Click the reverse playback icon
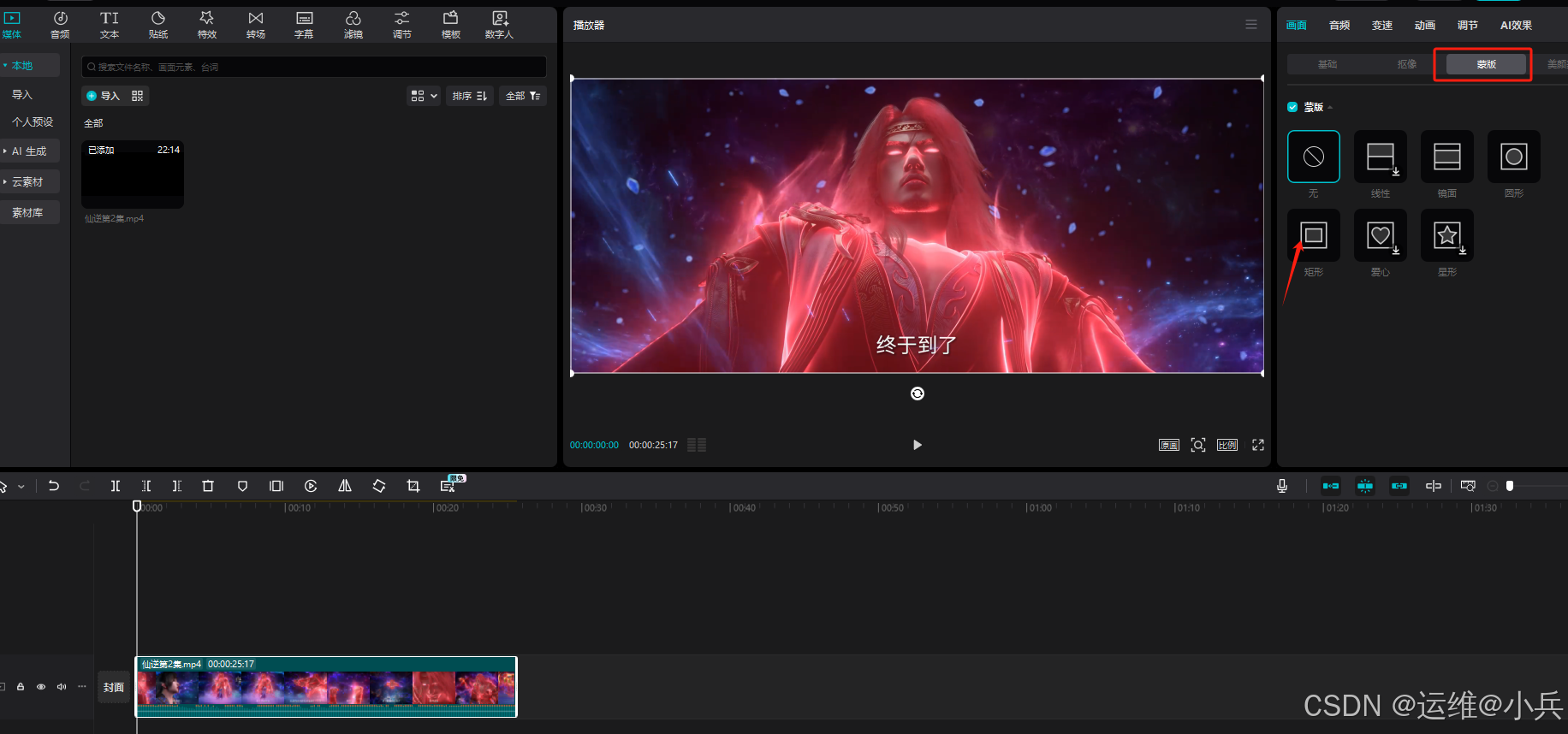The width and height of the screenshot is (1568, 734). [x=311, y=486]
